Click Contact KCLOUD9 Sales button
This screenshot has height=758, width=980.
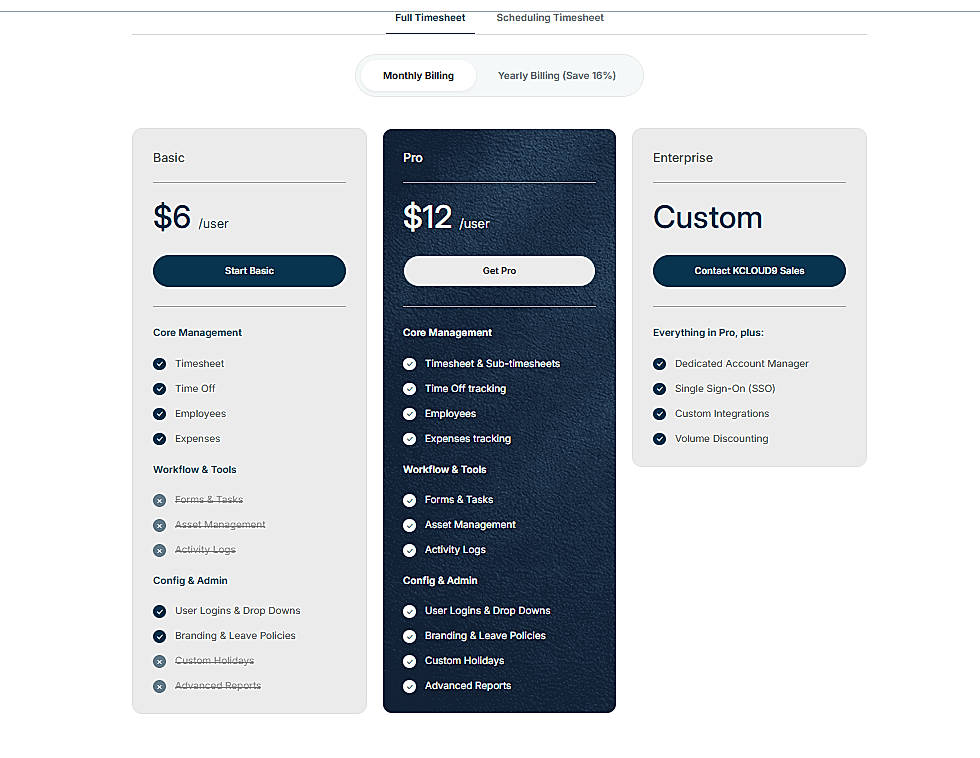749,271
